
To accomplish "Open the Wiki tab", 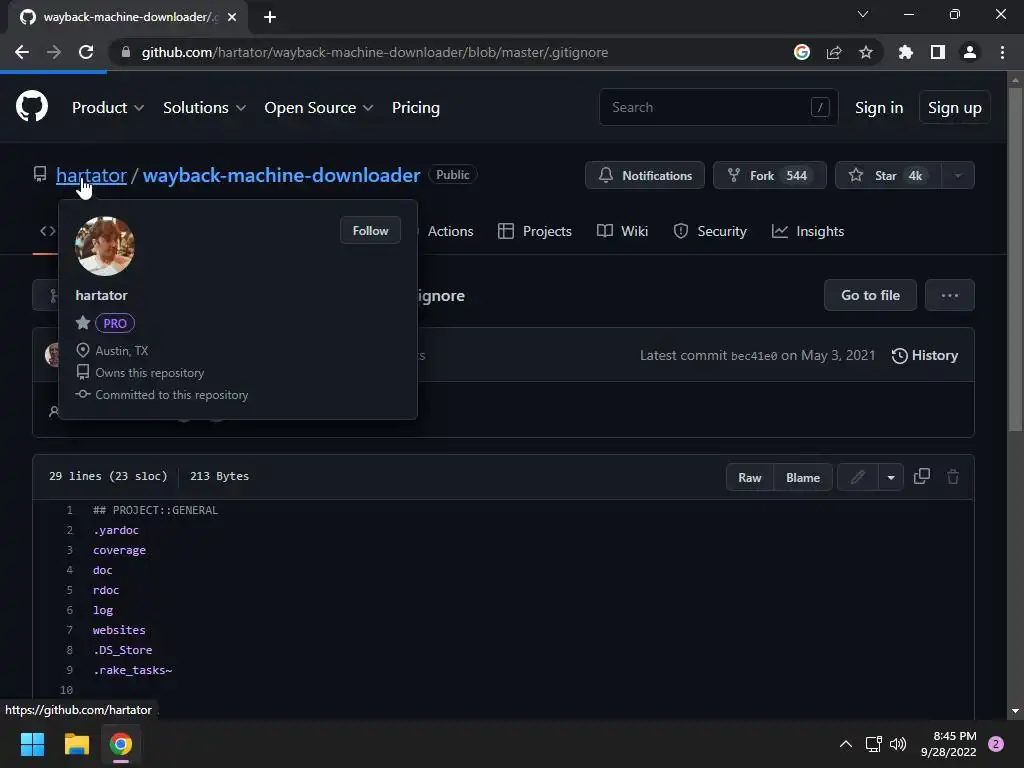I will pos(622,231).
